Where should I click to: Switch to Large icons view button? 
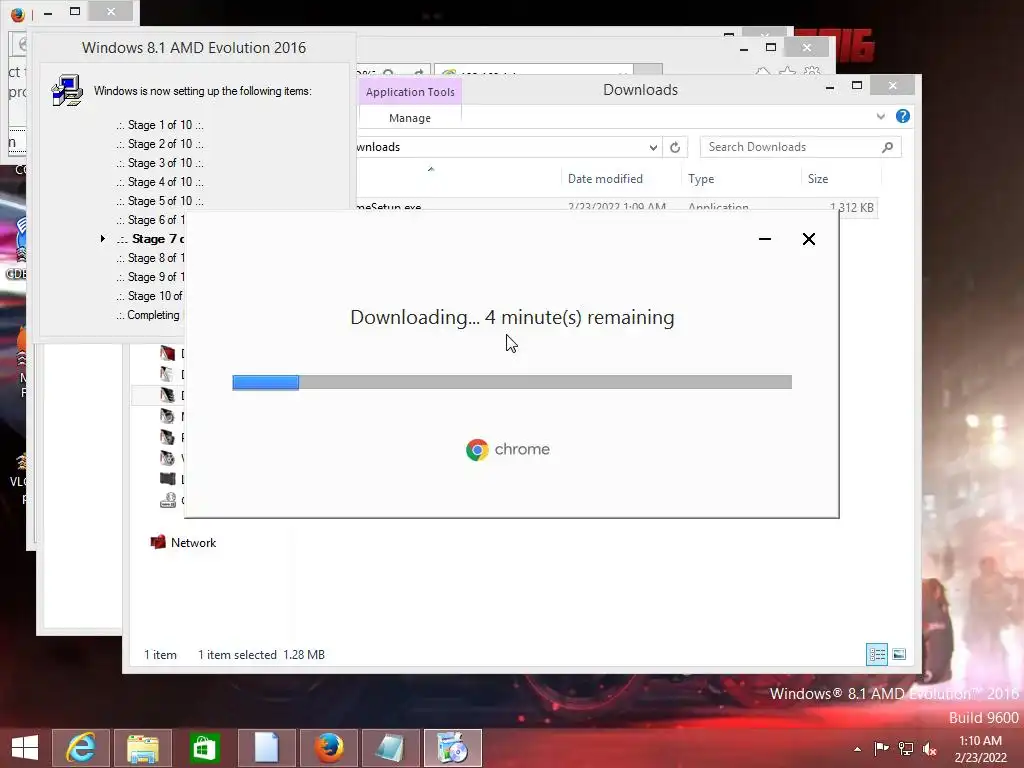pos(899,654)
